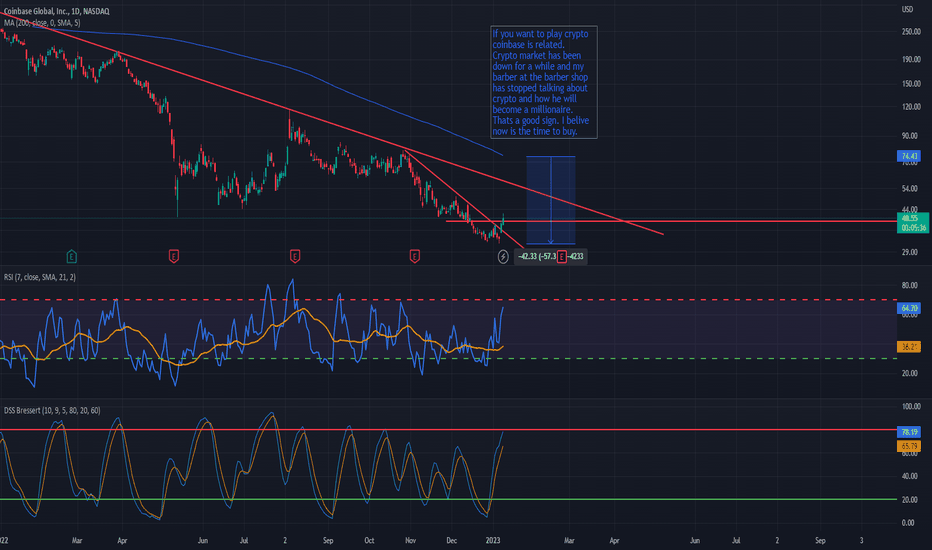This screenshot has width=932, height=550.
Task: Click the 80.00 RSI scale label
Action: [x=909, y=285]
